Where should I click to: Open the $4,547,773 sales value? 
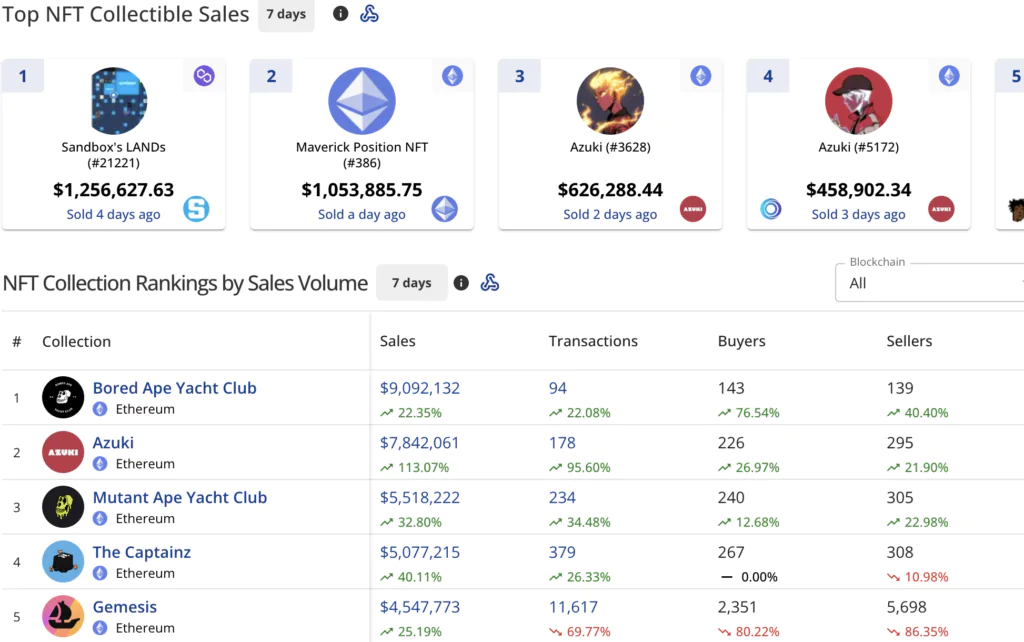coord(420,607)
